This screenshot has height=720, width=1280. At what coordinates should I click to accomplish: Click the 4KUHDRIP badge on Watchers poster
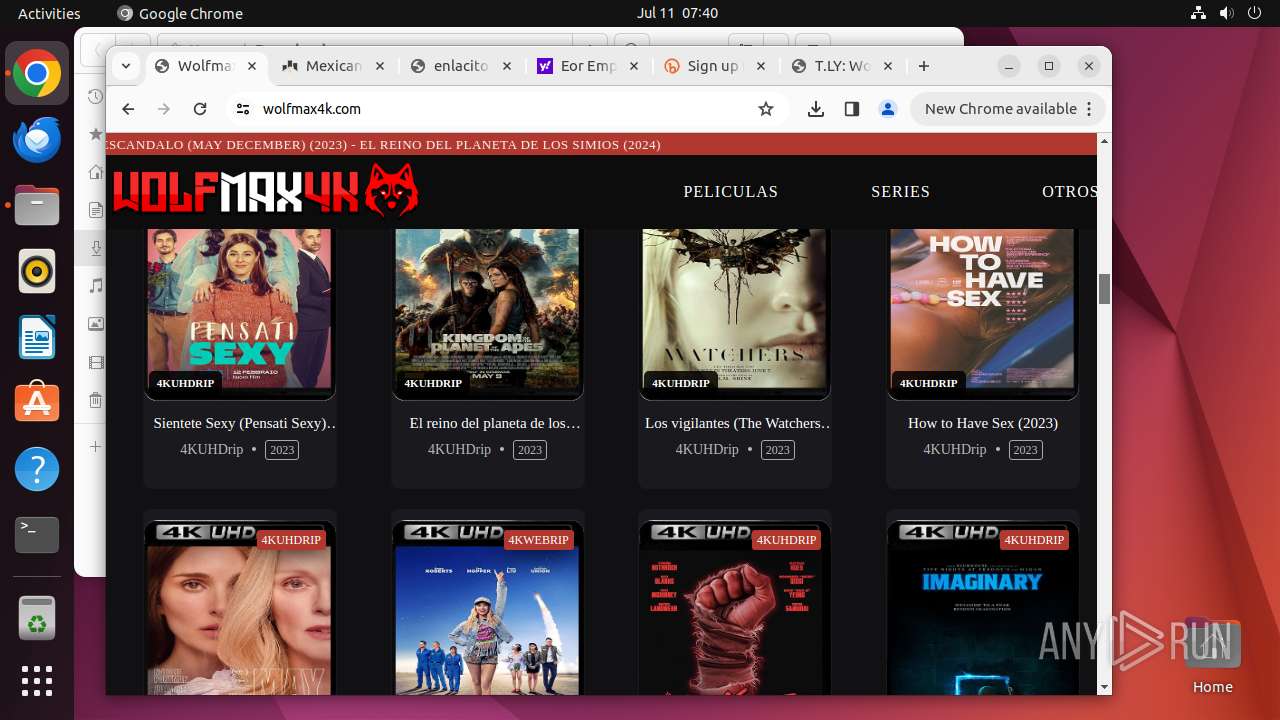pos(681,383)
